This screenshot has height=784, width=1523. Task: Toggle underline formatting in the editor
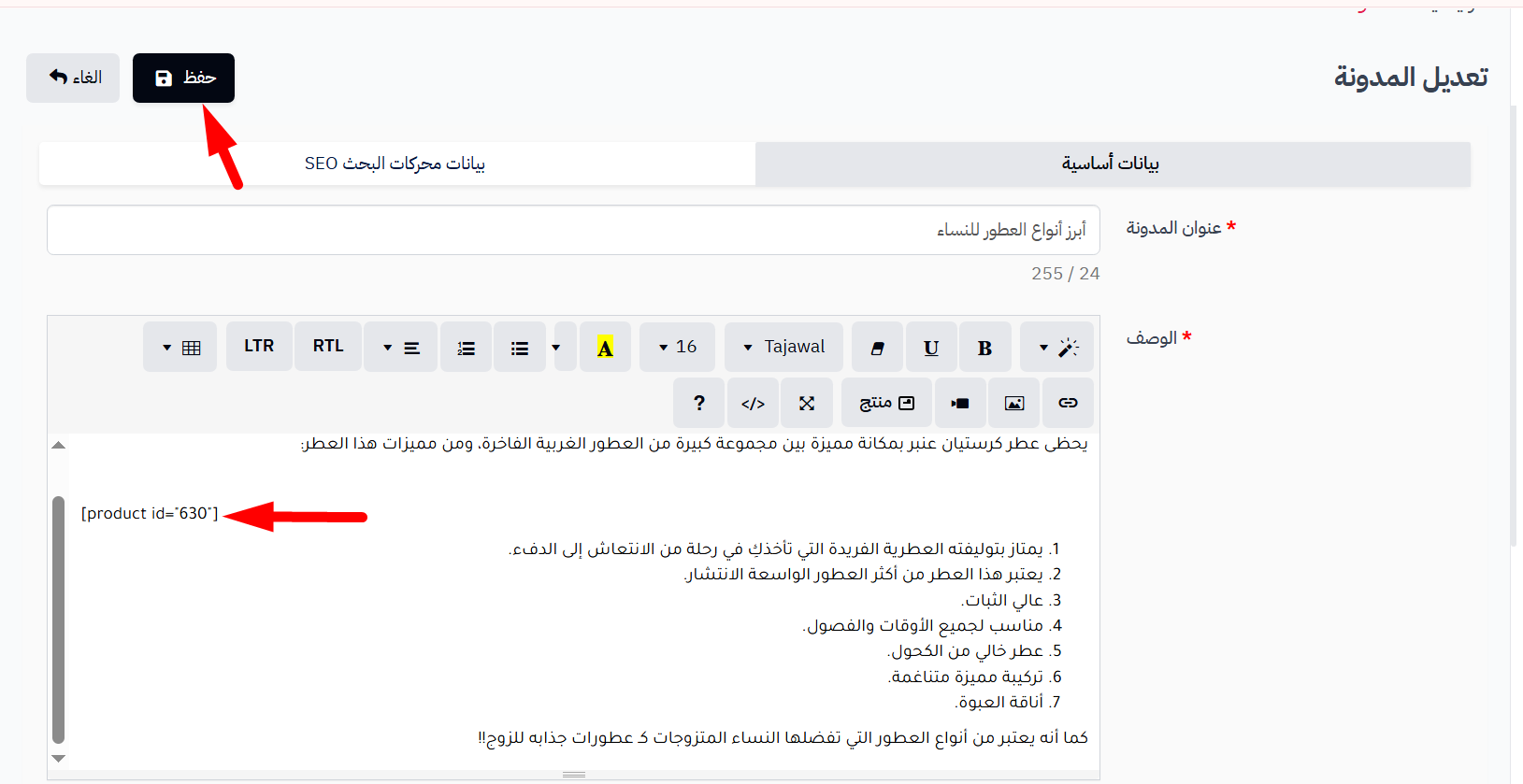931,348
